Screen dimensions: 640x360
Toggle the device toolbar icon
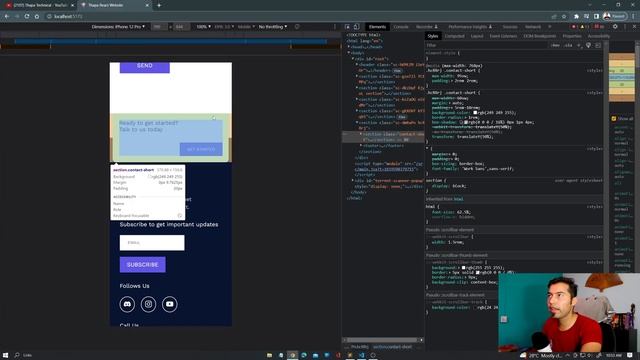coord(356,27)
